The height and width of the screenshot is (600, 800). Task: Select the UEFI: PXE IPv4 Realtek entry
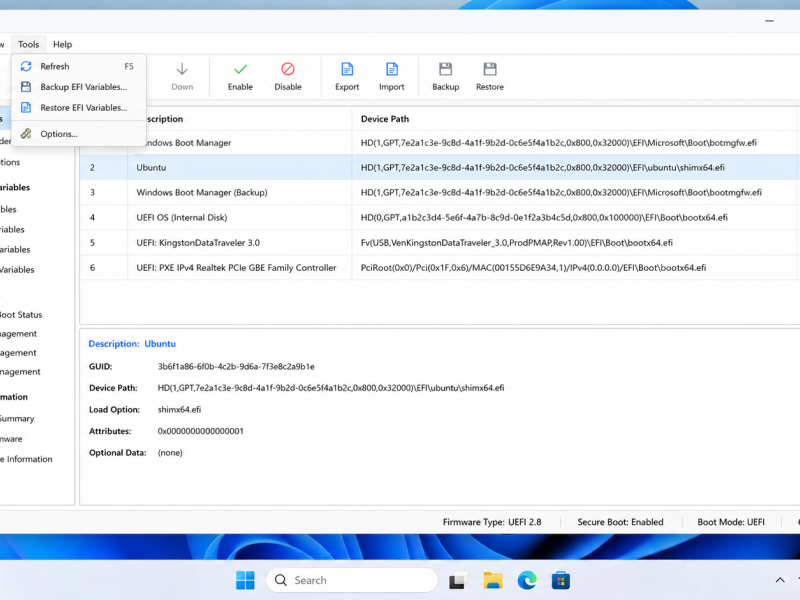[x=440, y=267]
